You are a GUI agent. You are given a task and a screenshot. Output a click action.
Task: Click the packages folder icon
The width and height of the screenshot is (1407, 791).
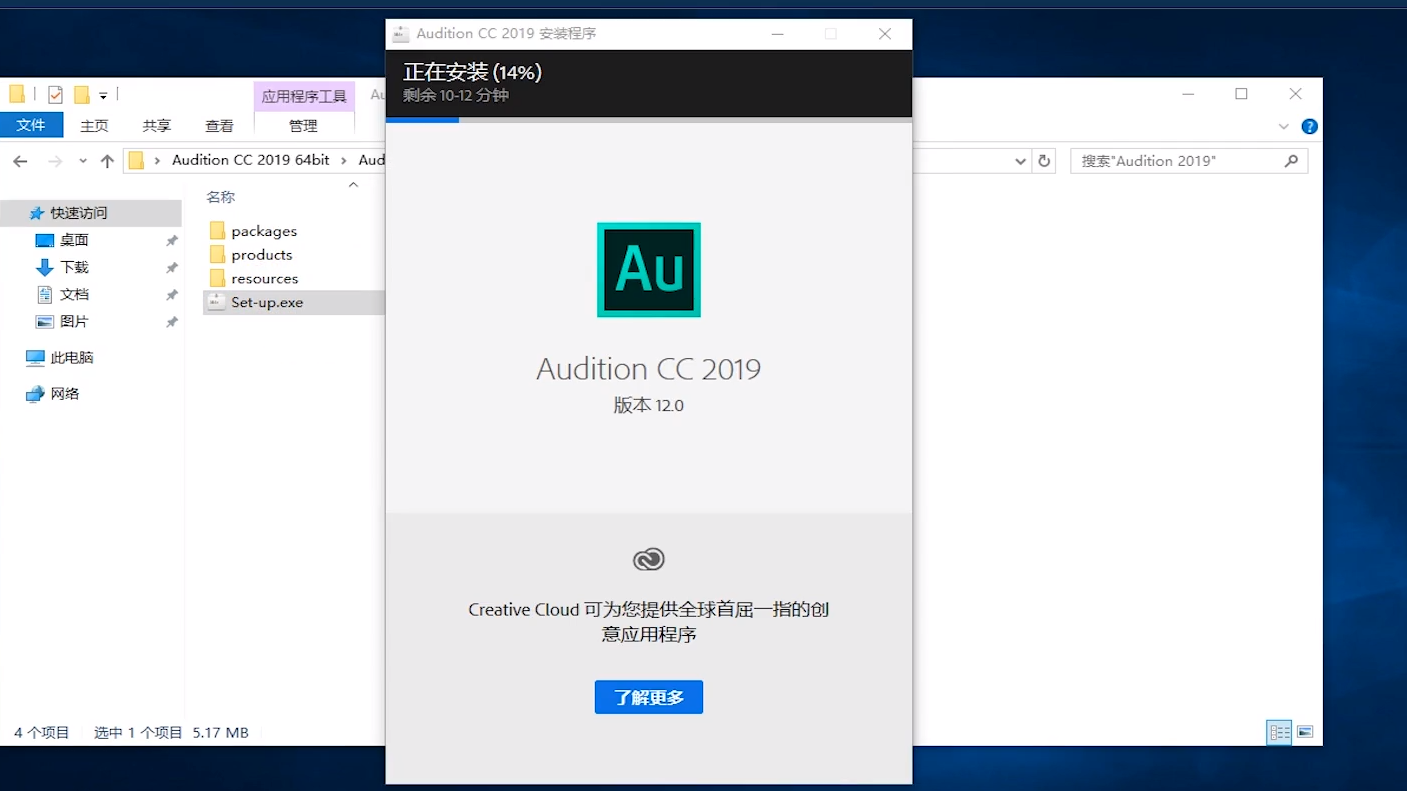click(x=217, y=231)
